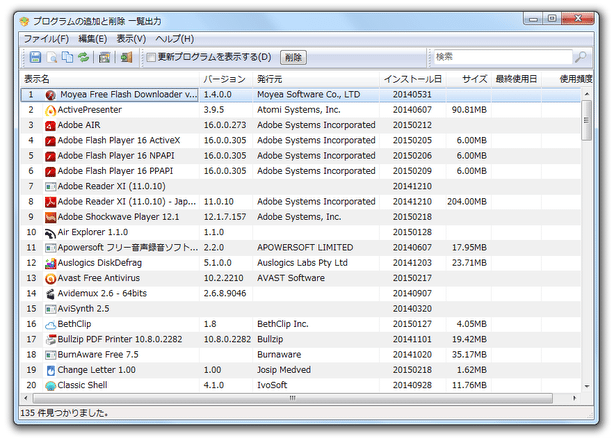Click the copy pages toolbar icon
The height and width of the screenshot is (441, 614).
coord(67,57)
